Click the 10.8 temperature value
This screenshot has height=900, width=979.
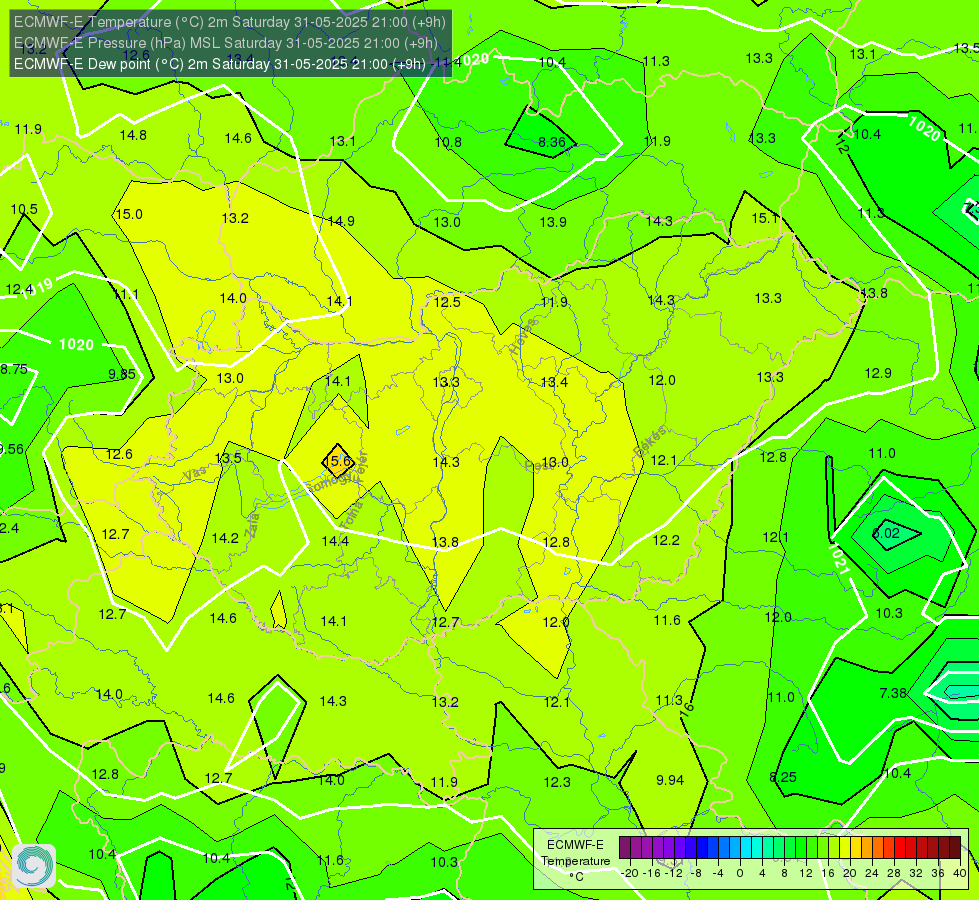click(448, 142)
